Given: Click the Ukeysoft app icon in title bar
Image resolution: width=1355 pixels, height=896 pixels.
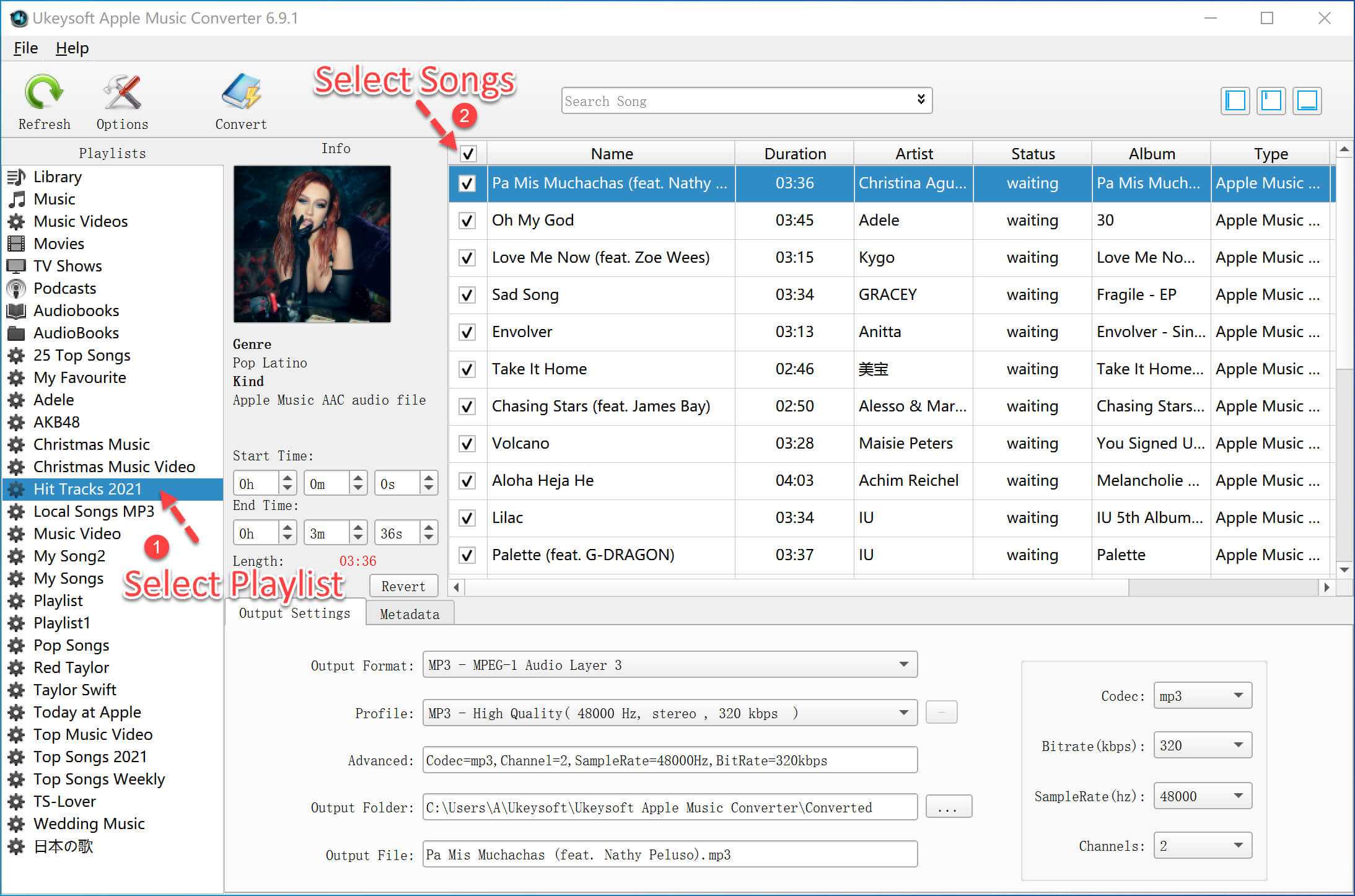Looking at the screenshot, I should (x=19, y=18).
